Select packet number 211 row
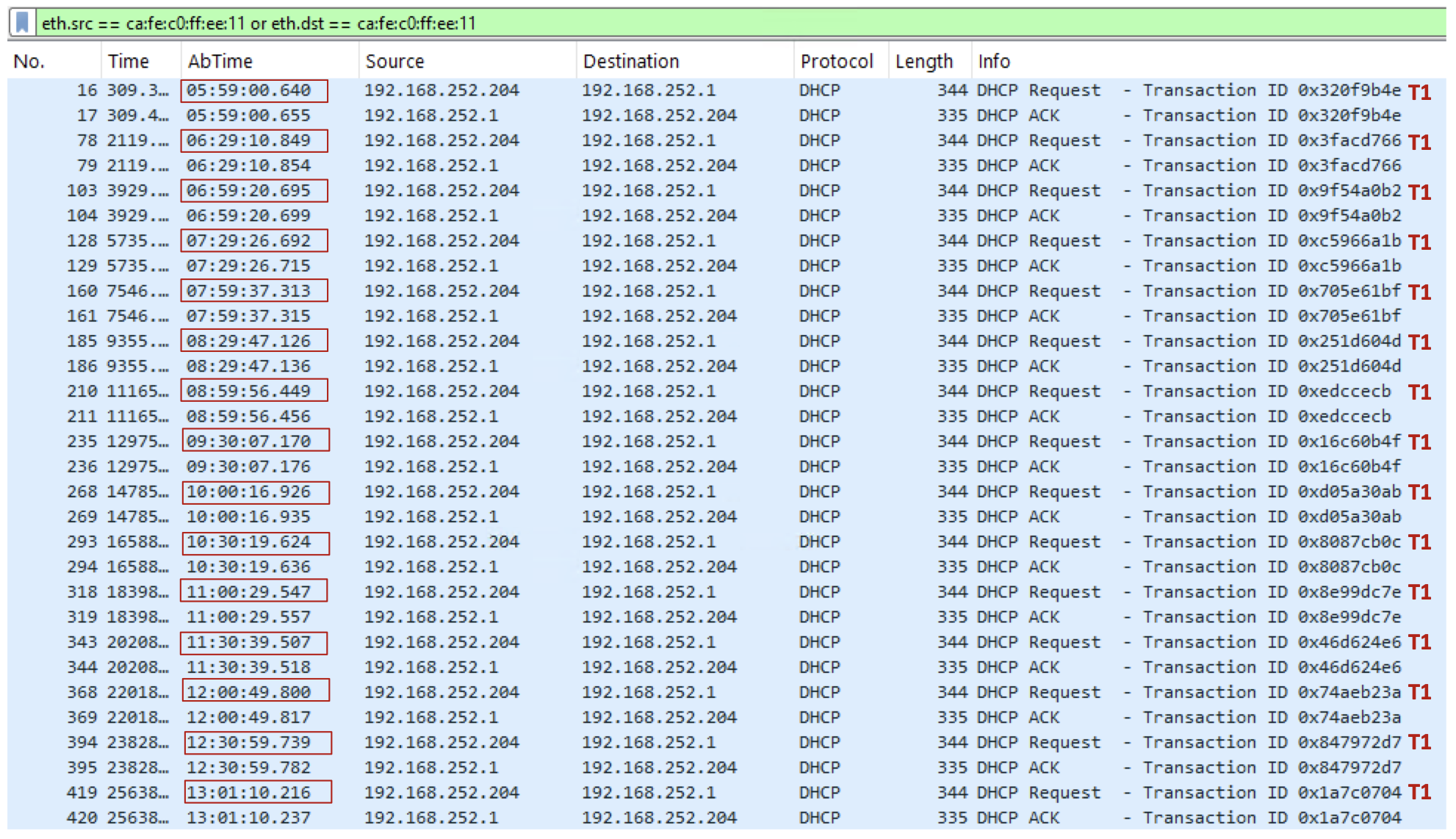Image resolution: width=1456 pixels, height=839 pixels. 727,417
